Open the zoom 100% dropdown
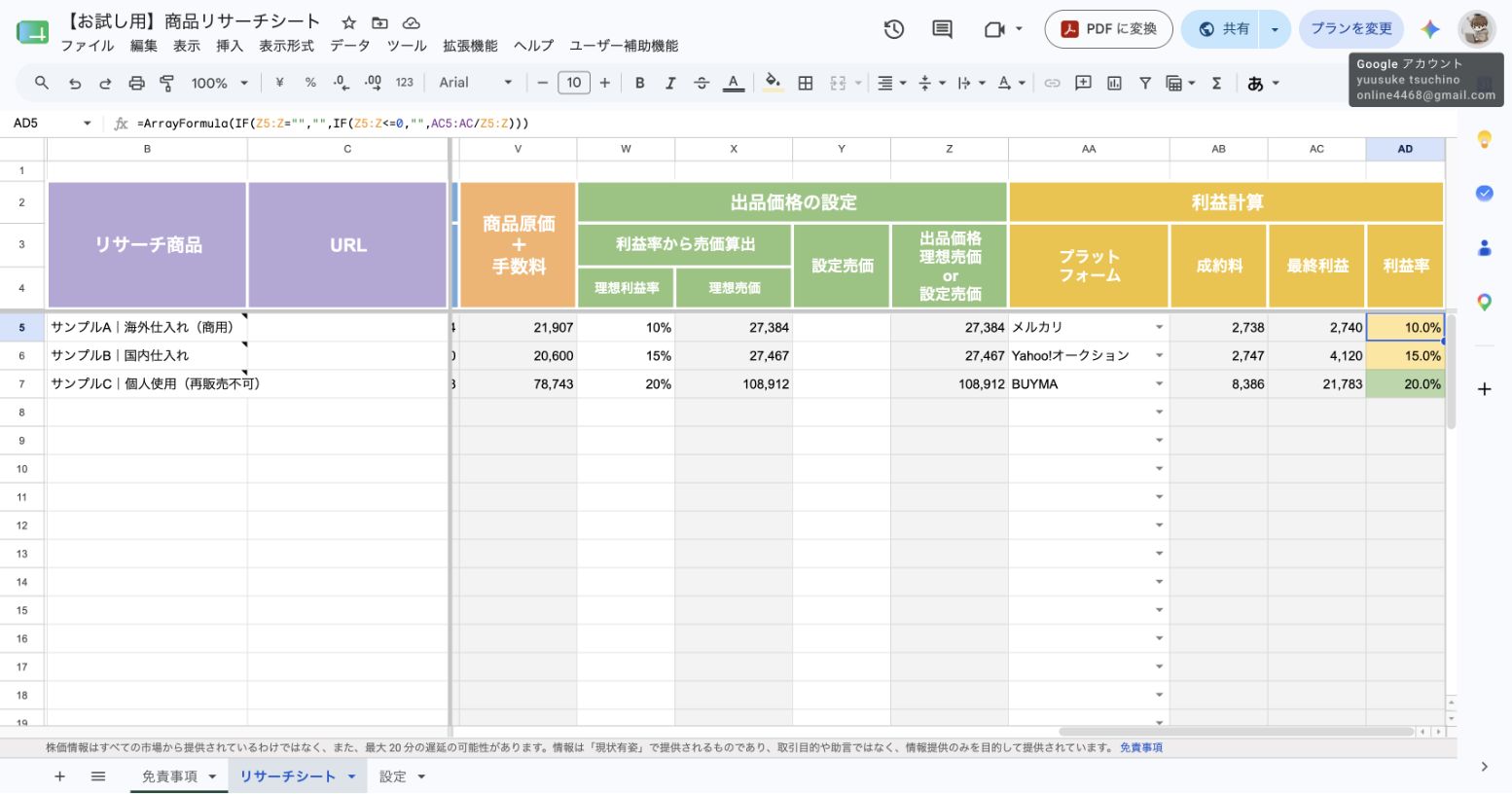The width and height of the screenshot is (1512, 794). pyautogui.click(x=220, y=83)
